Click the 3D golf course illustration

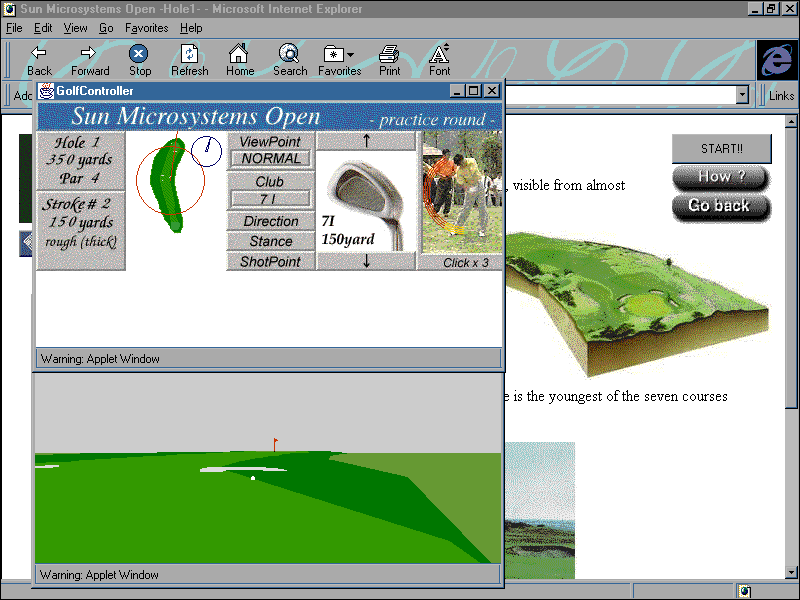(637, 303)
